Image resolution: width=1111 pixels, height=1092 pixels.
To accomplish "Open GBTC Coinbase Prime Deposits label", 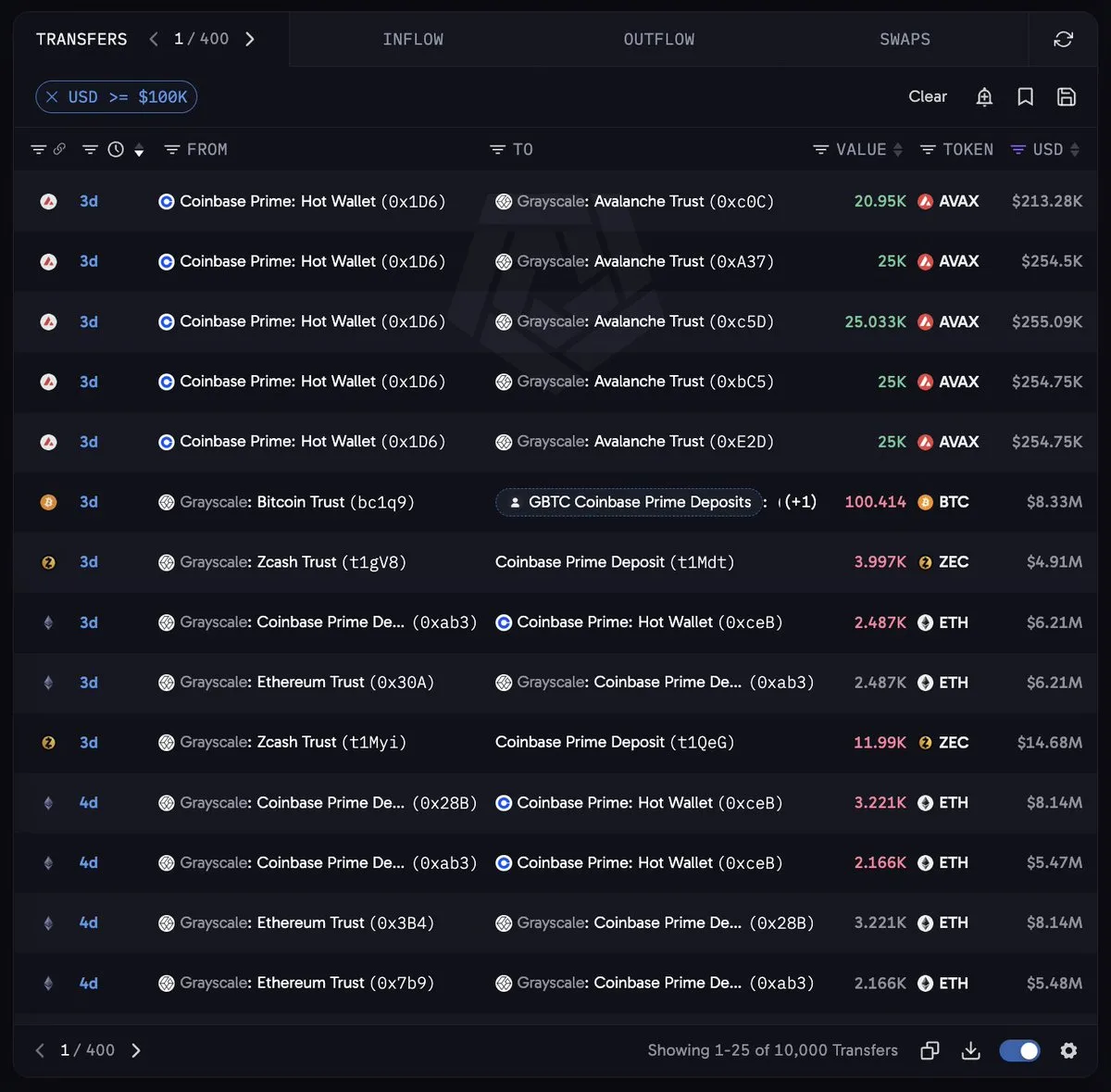I will pos(630,502).
